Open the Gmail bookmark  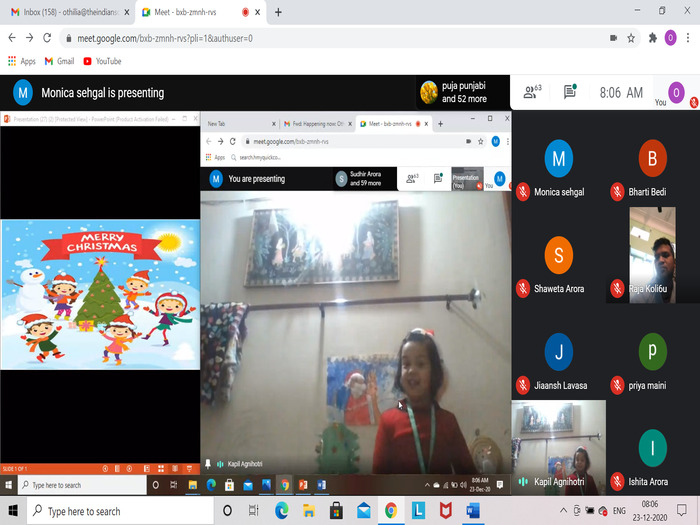click(x=59, y=61)
